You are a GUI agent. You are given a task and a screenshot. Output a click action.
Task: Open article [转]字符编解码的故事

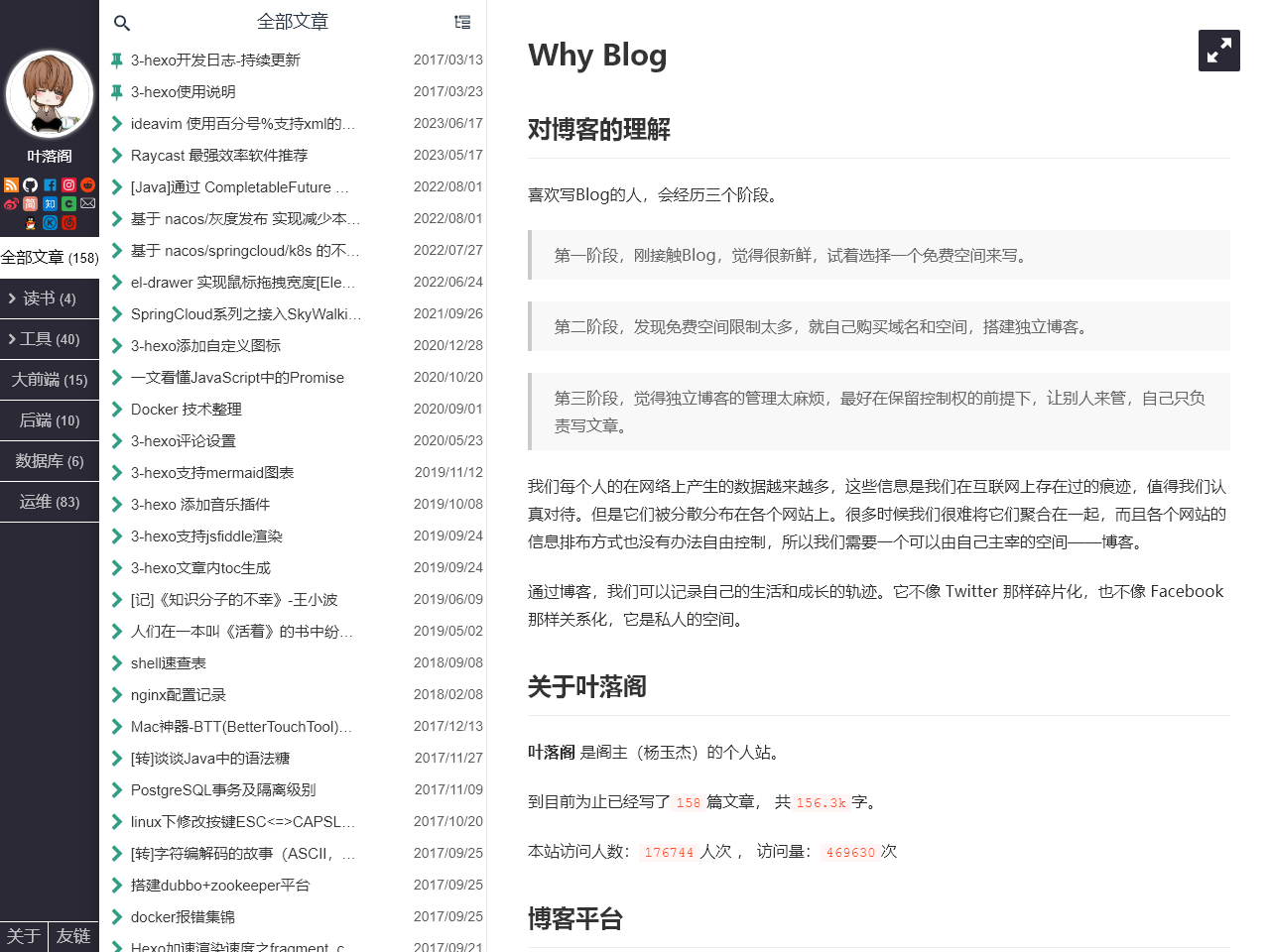click(x=243, y=854)
